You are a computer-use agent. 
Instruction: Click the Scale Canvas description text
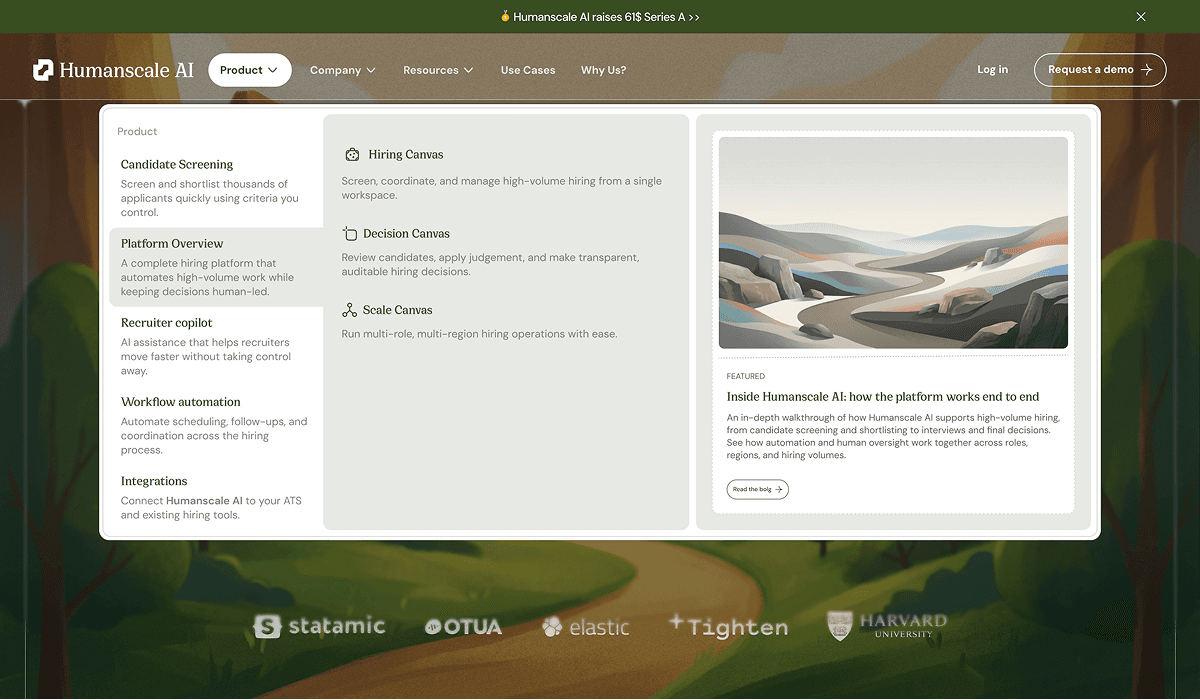[479, 334]
